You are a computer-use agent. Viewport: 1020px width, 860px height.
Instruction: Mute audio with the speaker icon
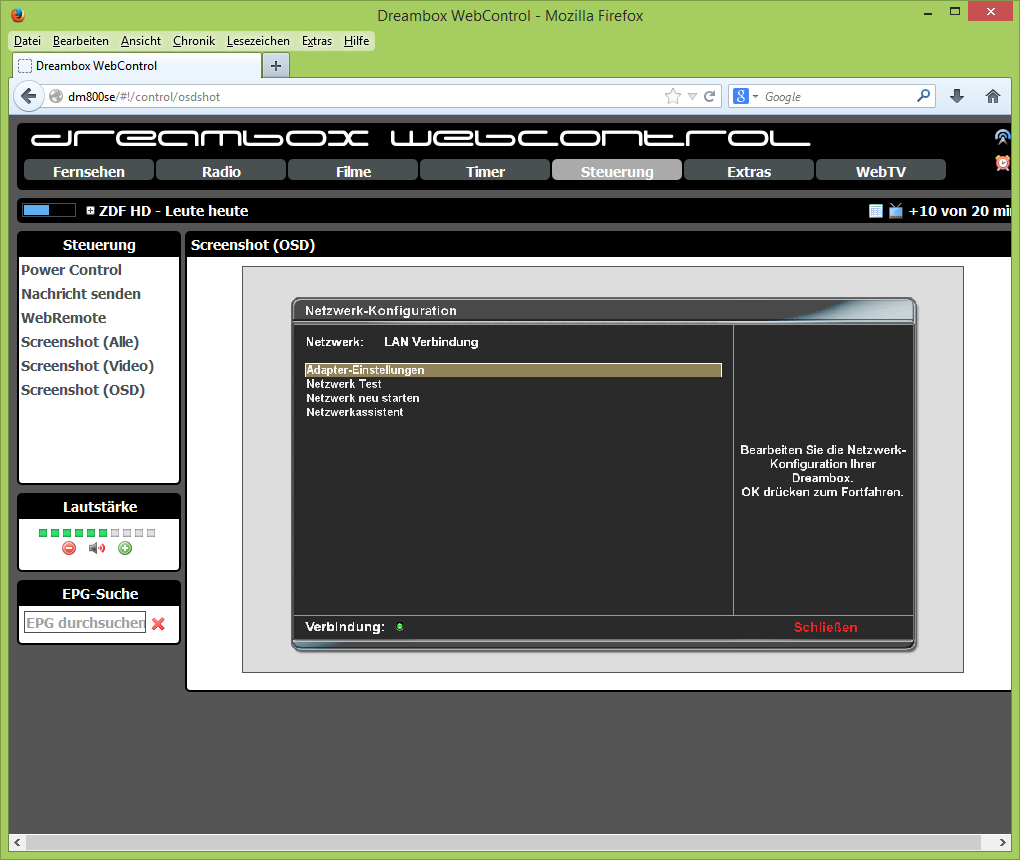tap(97, 548)
